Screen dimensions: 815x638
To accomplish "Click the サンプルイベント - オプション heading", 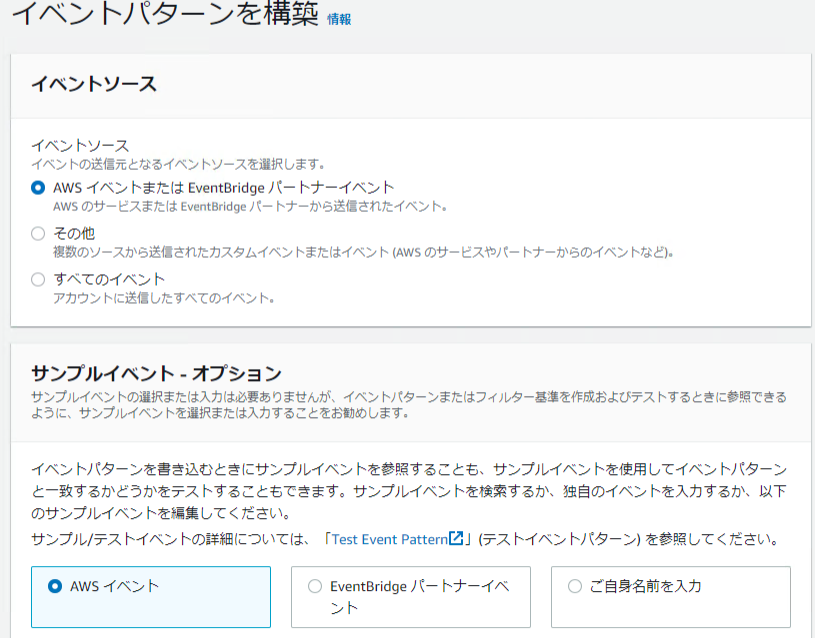I will (156, 373).
